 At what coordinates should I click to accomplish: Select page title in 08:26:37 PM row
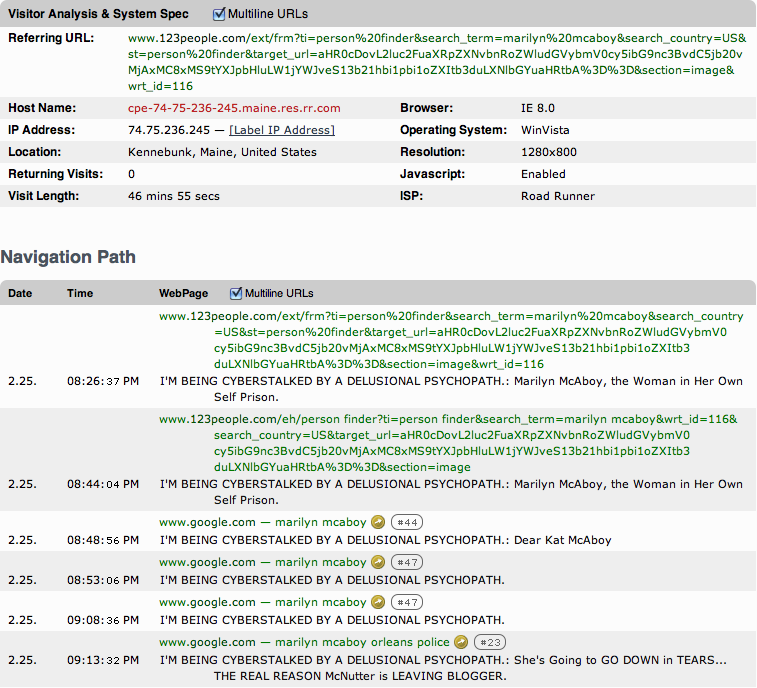coord(451,389)
